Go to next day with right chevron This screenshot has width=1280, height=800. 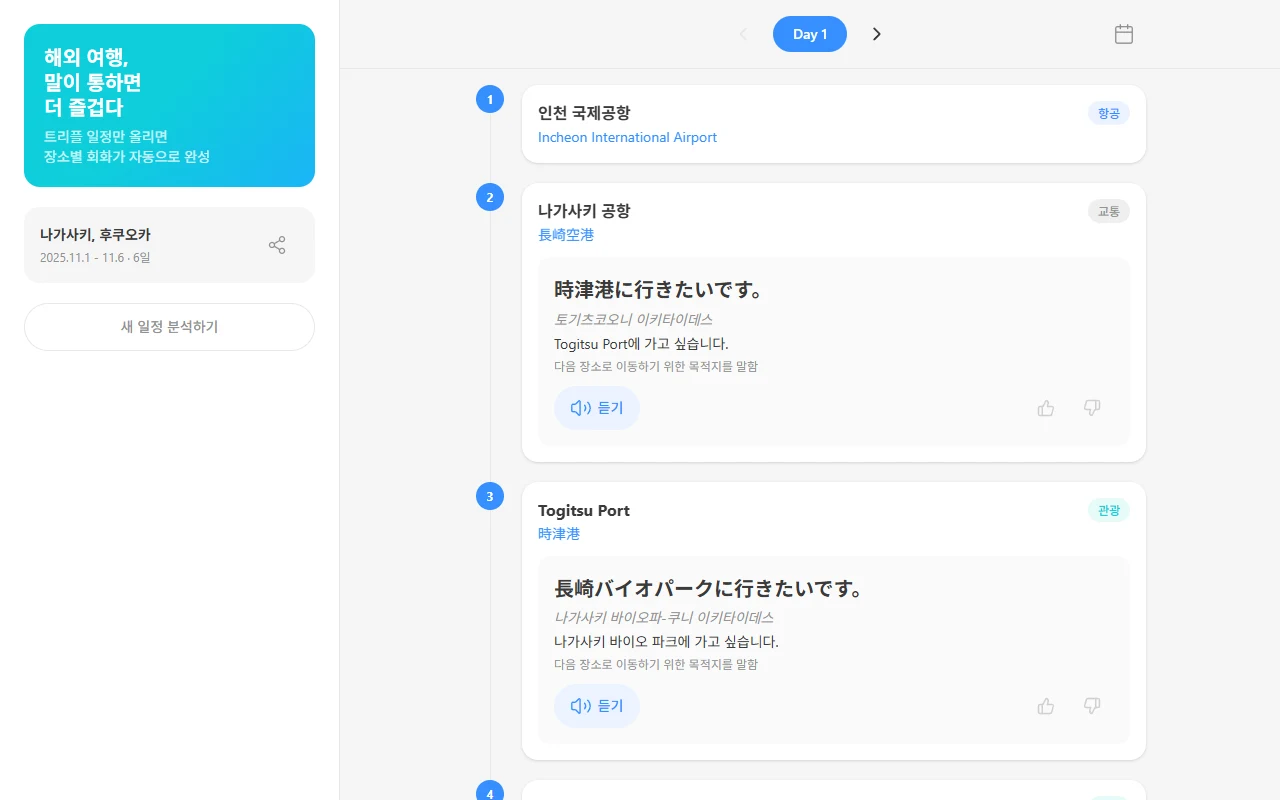(x=877, y=34)
